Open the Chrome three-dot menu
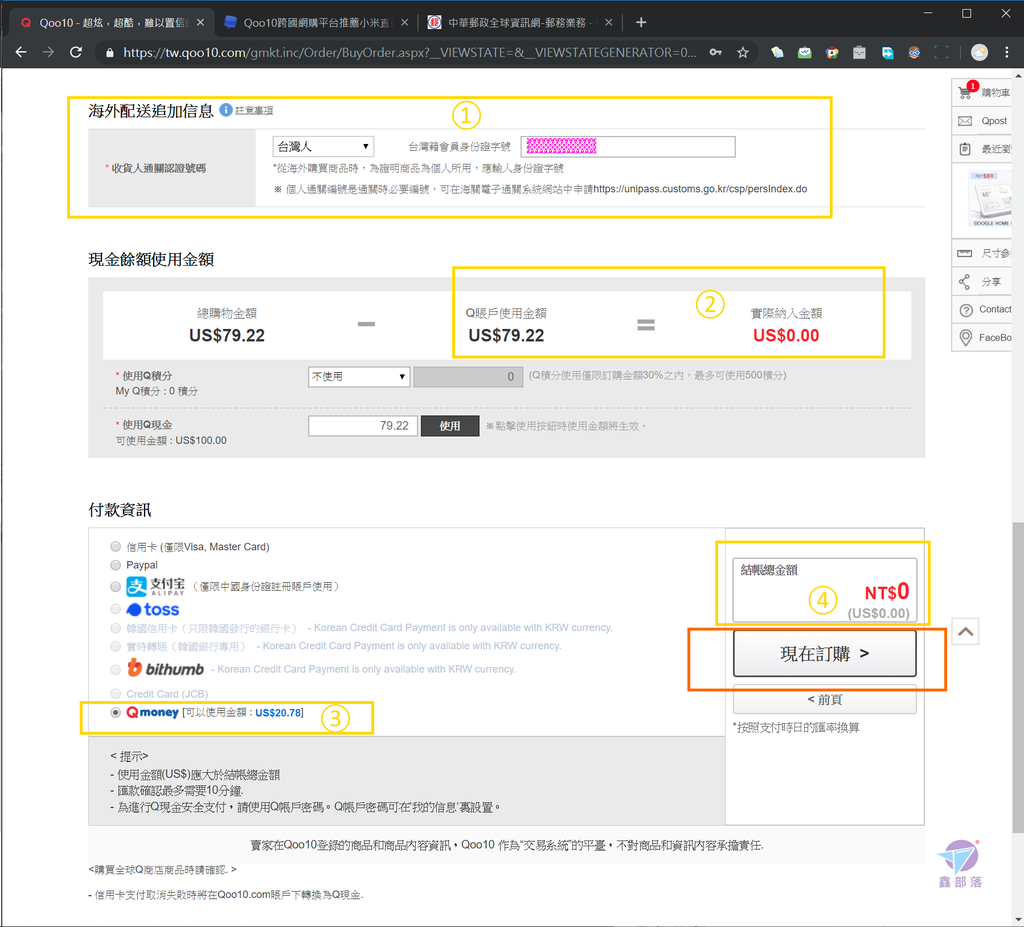The height and width of the screenshot is (927, 1024). click(1006, 52)
